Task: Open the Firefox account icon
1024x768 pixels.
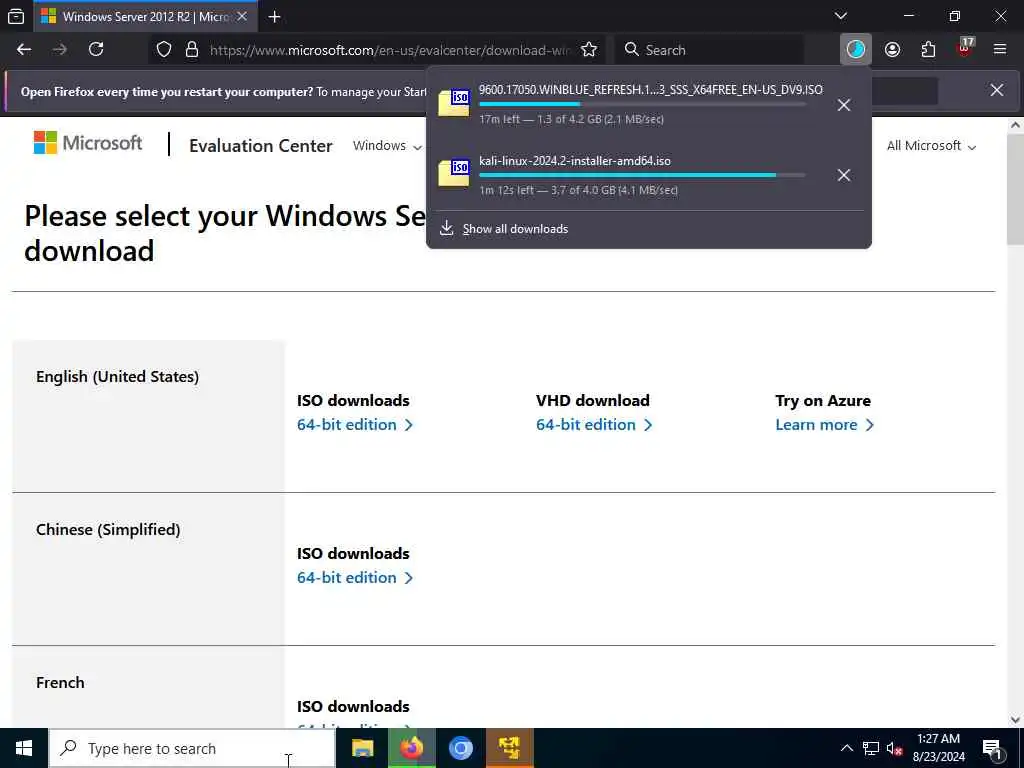Action: pyautogui.click(x=892, y=50)
